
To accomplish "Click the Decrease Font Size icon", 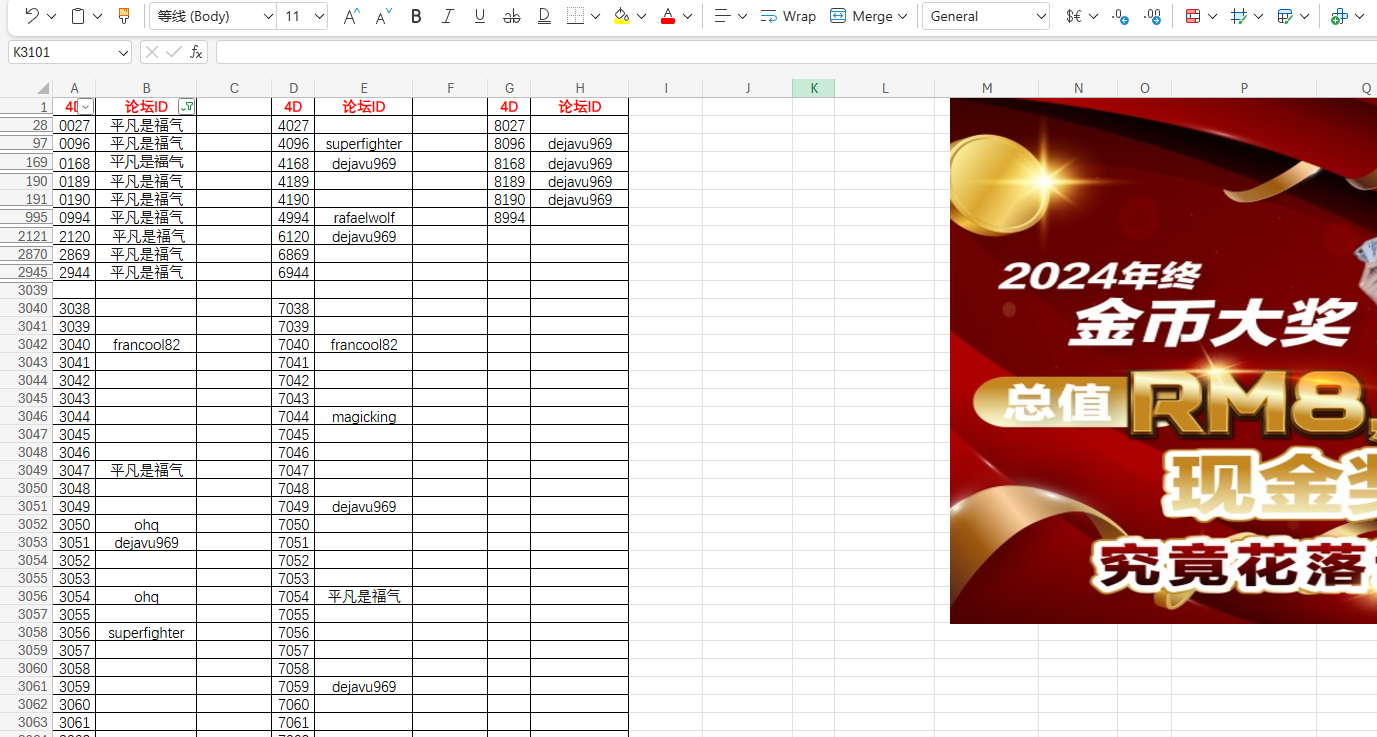I will click(x=381, y=16).
